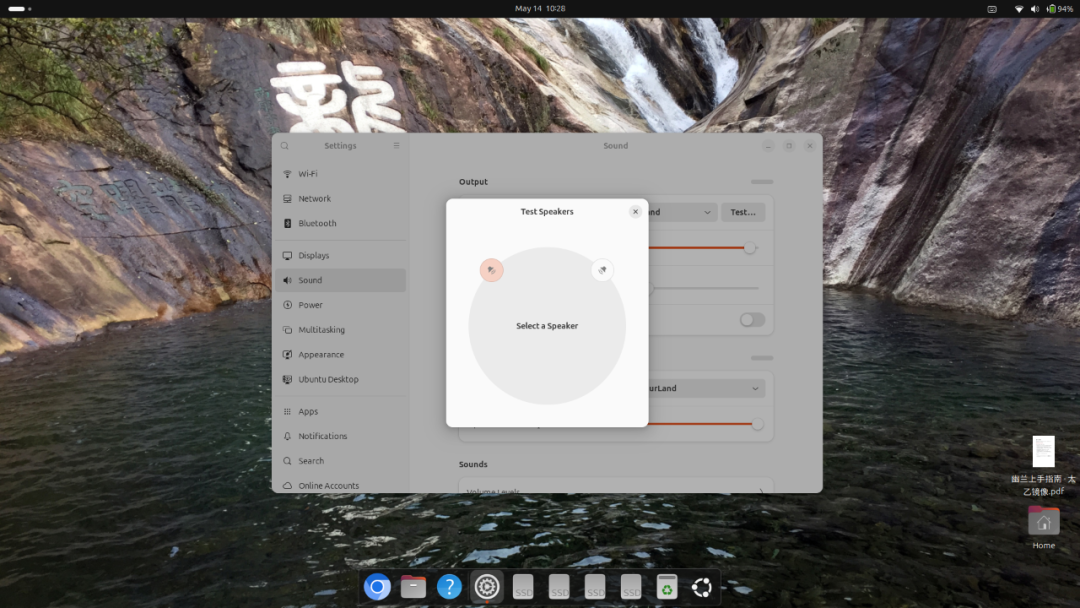Open the Settings hamburger menu
This screenshot has height=608, width=1080.
397,145
